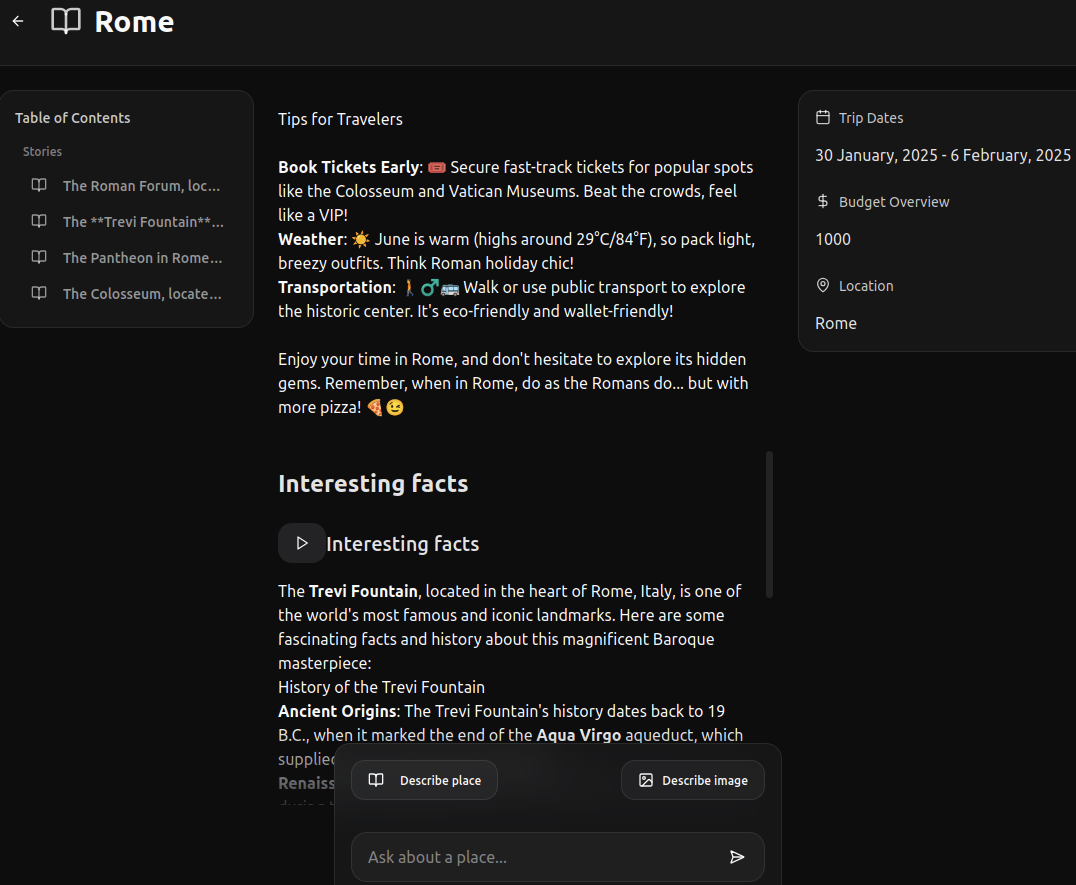Click the calendar icon by Trip Dates
This screenshot has width=1076, height=885.
pos(823,118)
